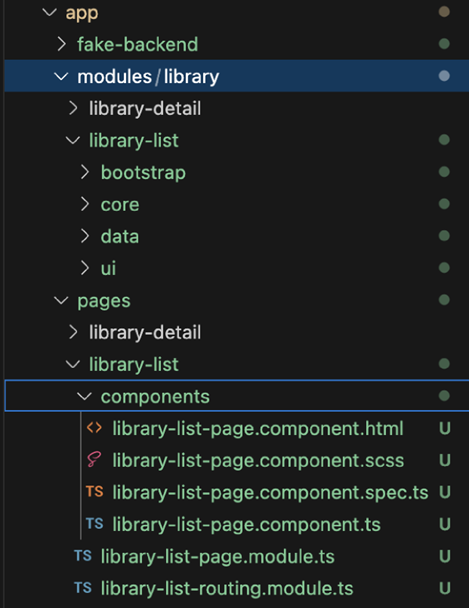Image resolution: width=469 pixels, height=608 pixels.
Task: Click U badge on library-list-page.component.scss
Action: (x=445, y=460)
